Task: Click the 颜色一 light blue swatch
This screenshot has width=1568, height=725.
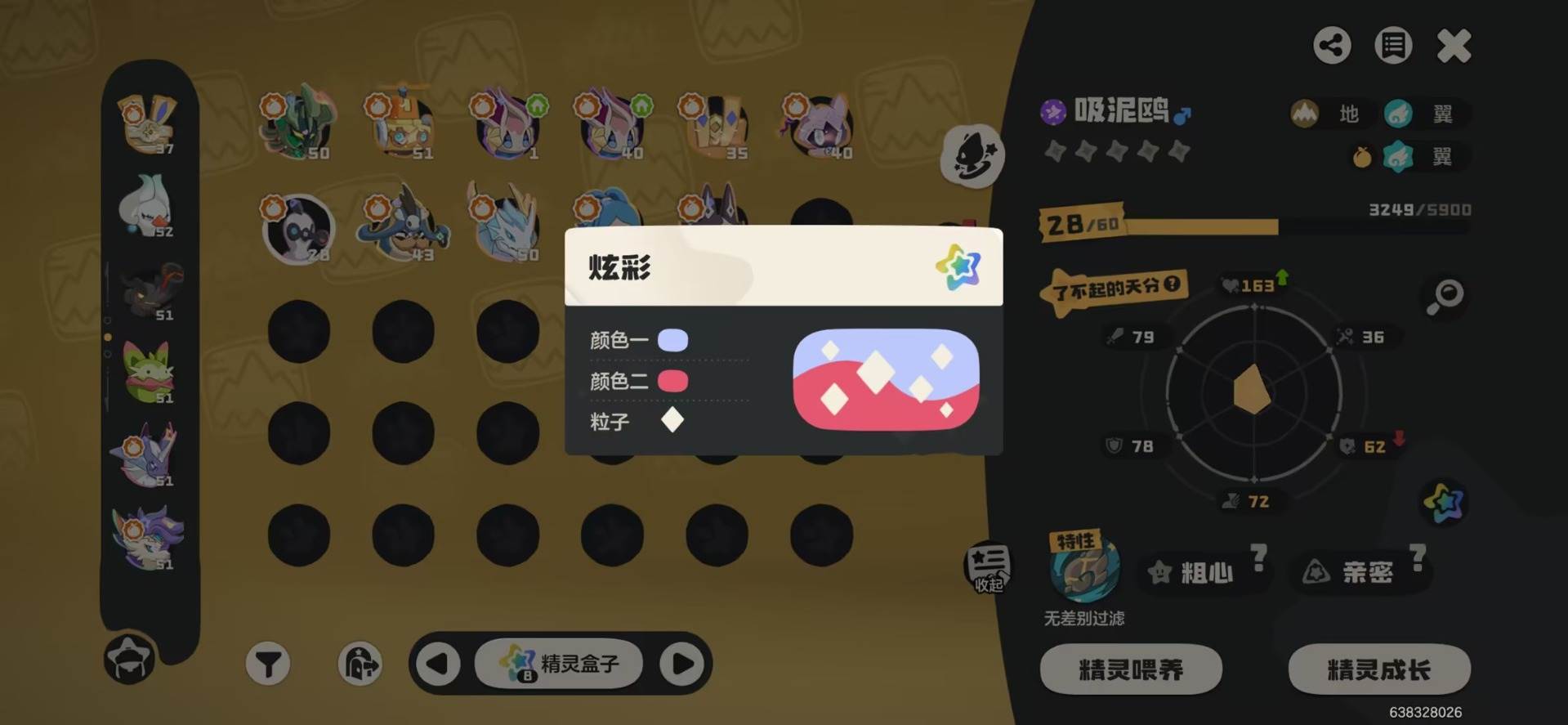Action: pyautogui.click(x=673, y=340)
